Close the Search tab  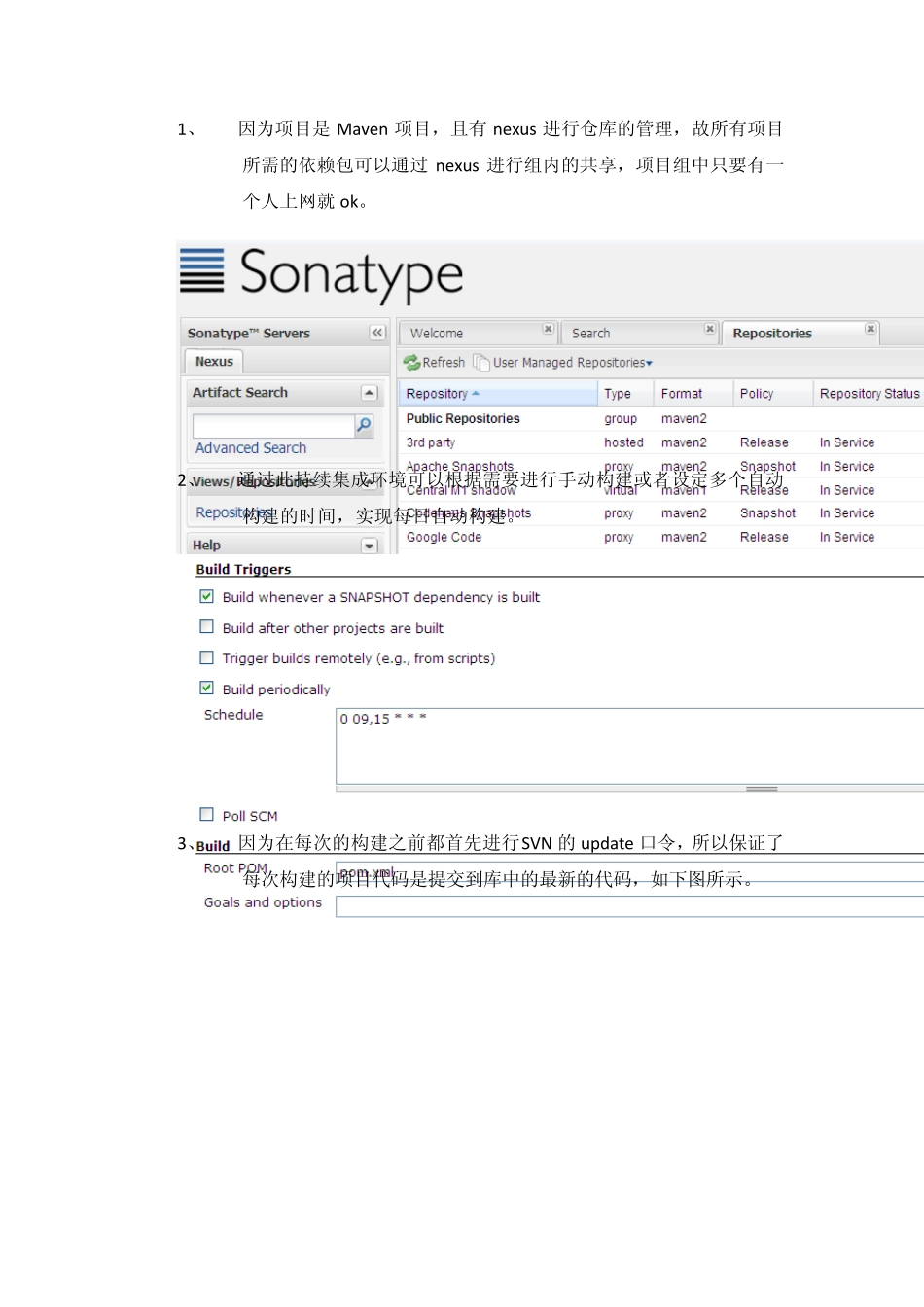tap(710, 329)
